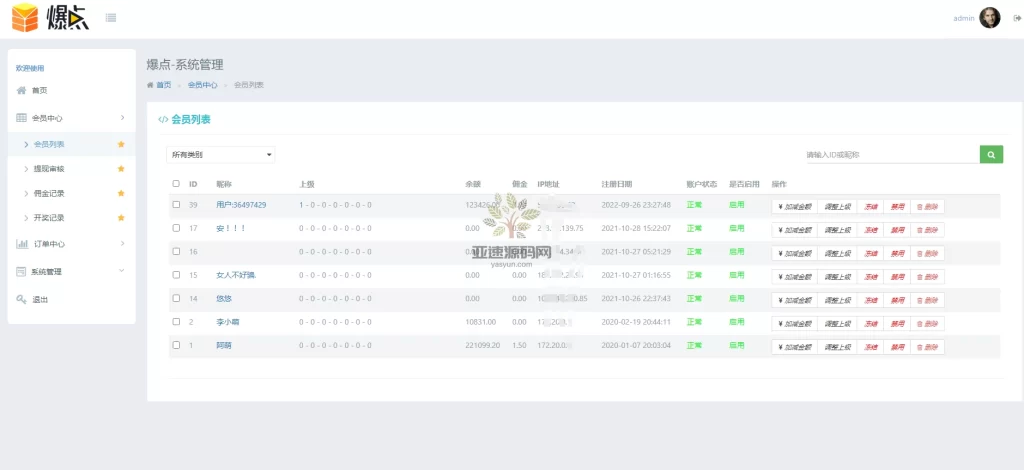Click 删除 for user 阿萌

tap(927, 347)
